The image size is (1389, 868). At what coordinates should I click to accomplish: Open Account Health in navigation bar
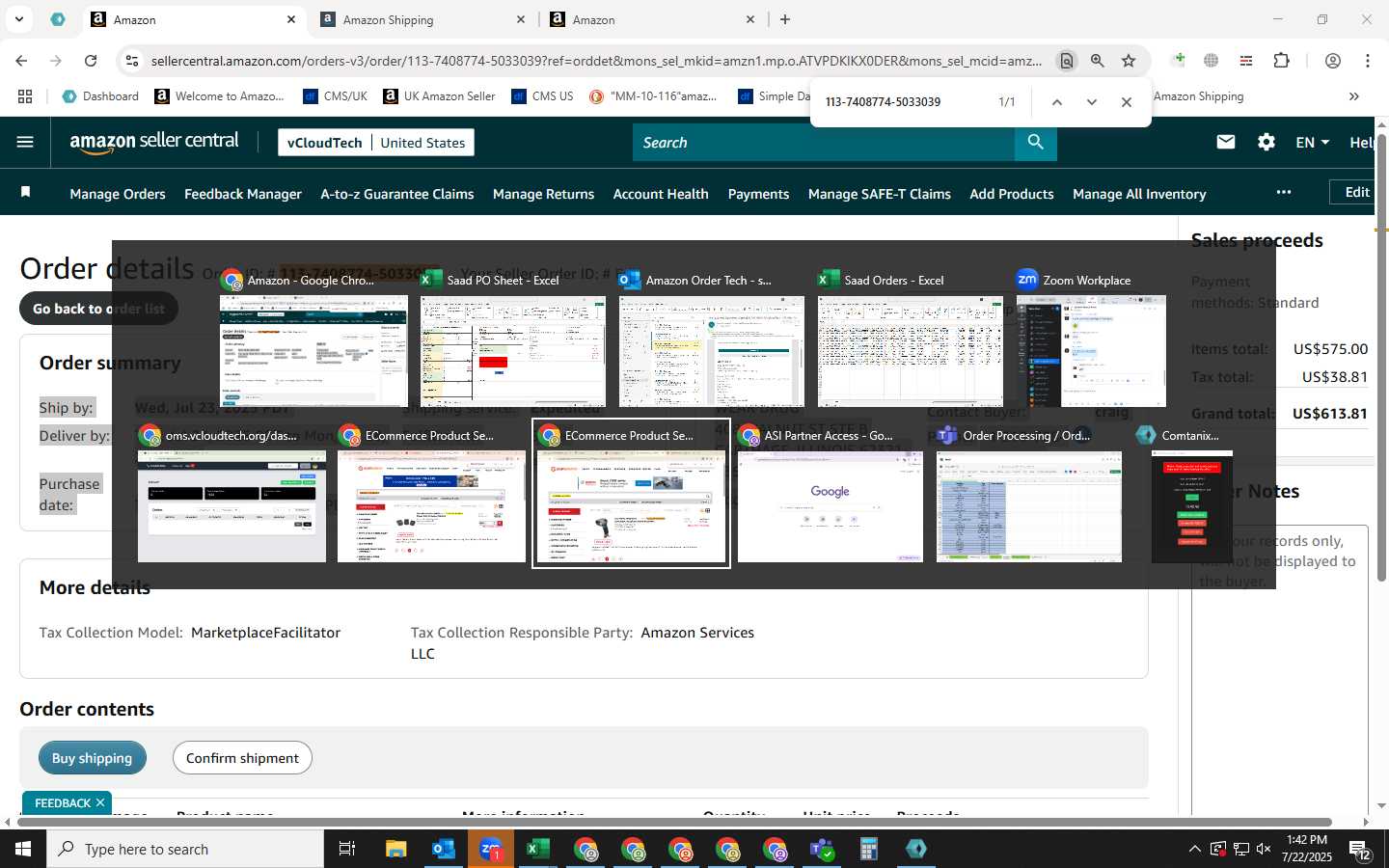pos(661,194)
